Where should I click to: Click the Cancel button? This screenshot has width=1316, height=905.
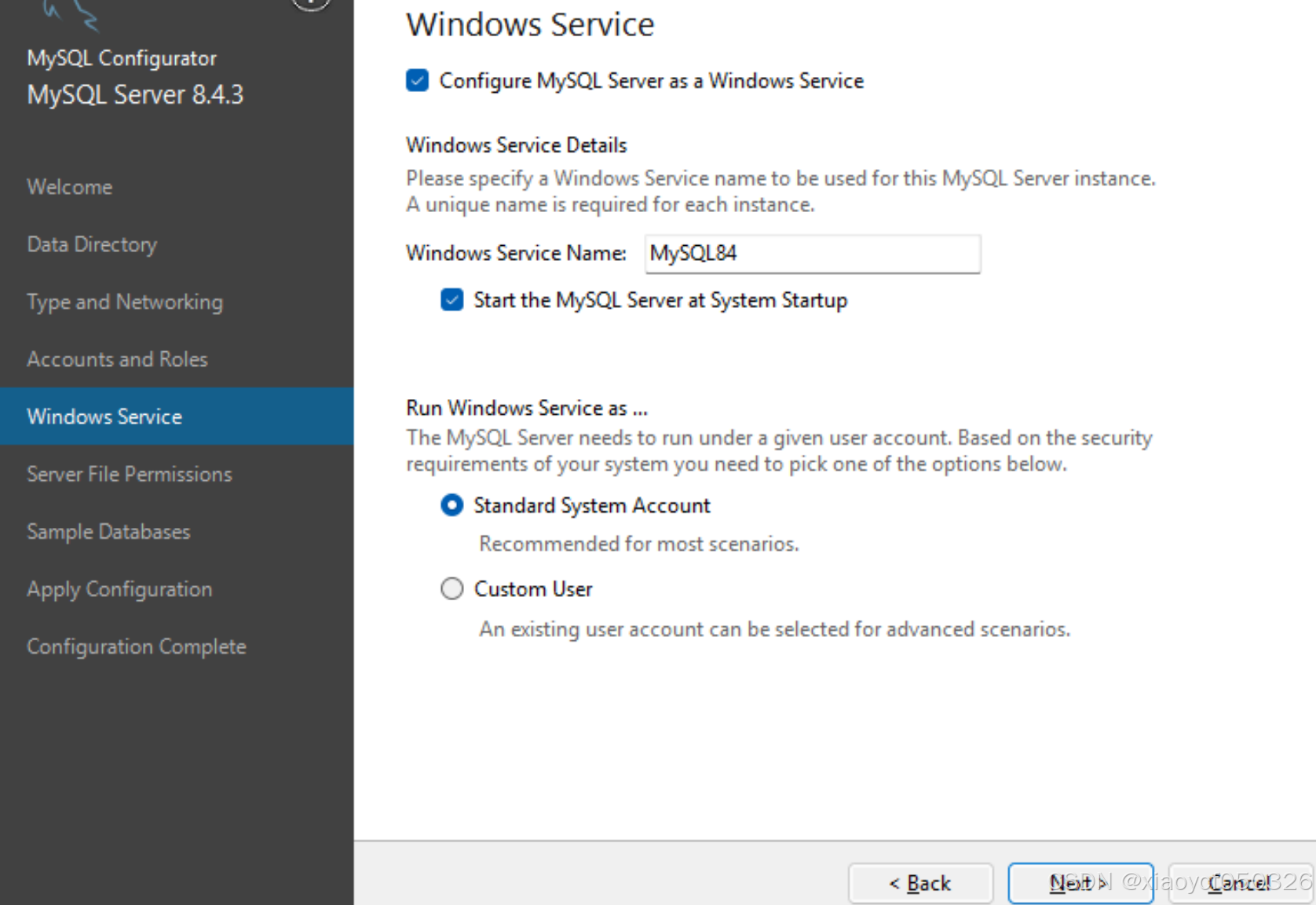point(1241,884)
